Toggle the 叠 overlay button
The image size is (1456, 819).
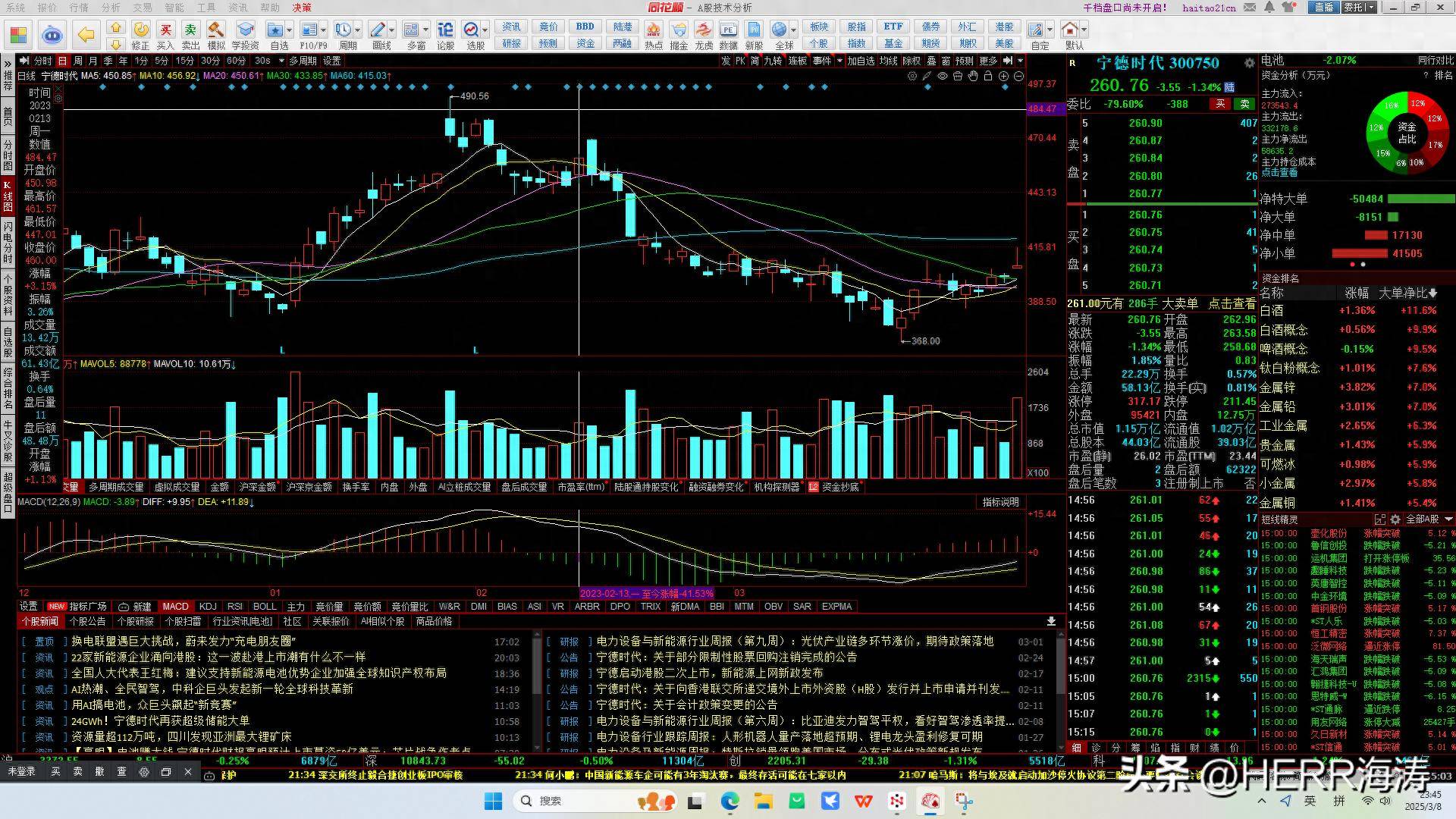coord(931,61)
